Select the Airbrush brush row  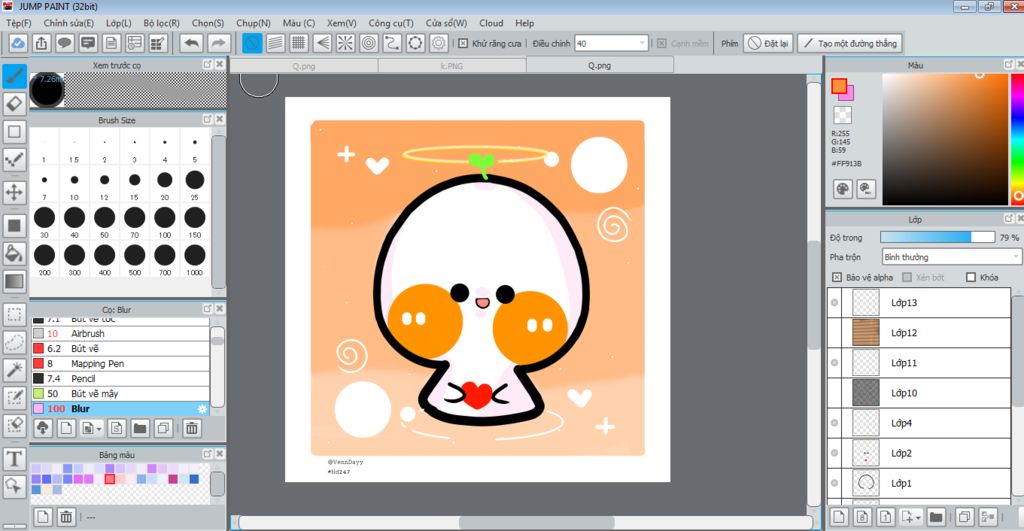point(121,333)
